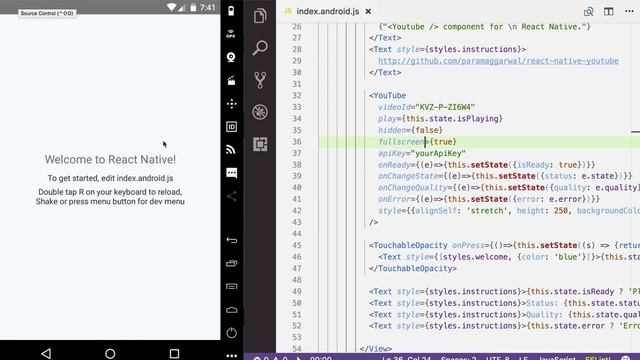
Task: Click the emulator toolbar recent apps button
Action: [231, 263]
